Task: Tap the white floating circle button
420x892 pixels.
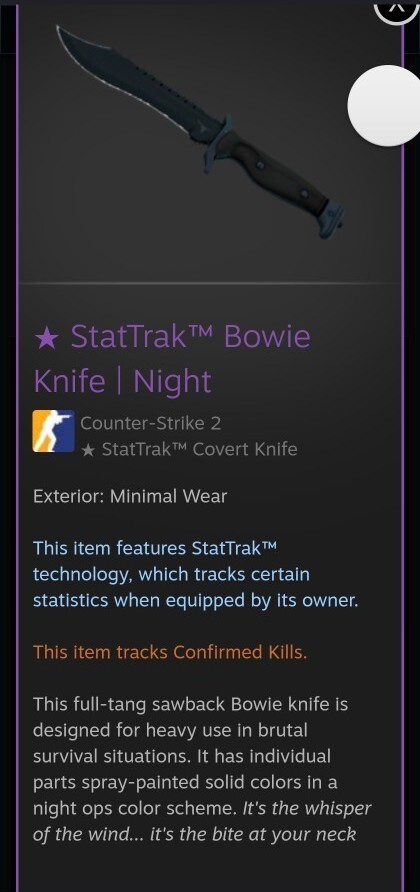Action: pyautogui.click(x=387, y=105)
